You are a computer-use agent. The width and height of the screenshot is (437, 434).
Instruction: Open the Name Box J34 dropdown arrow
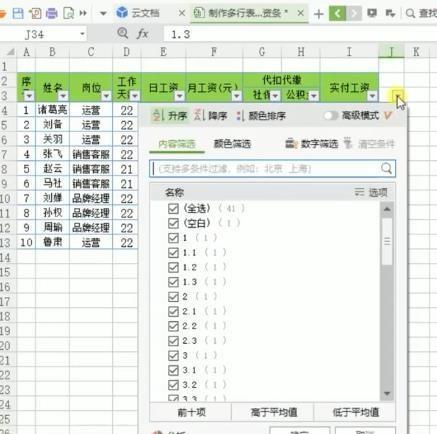coord(82,34)
